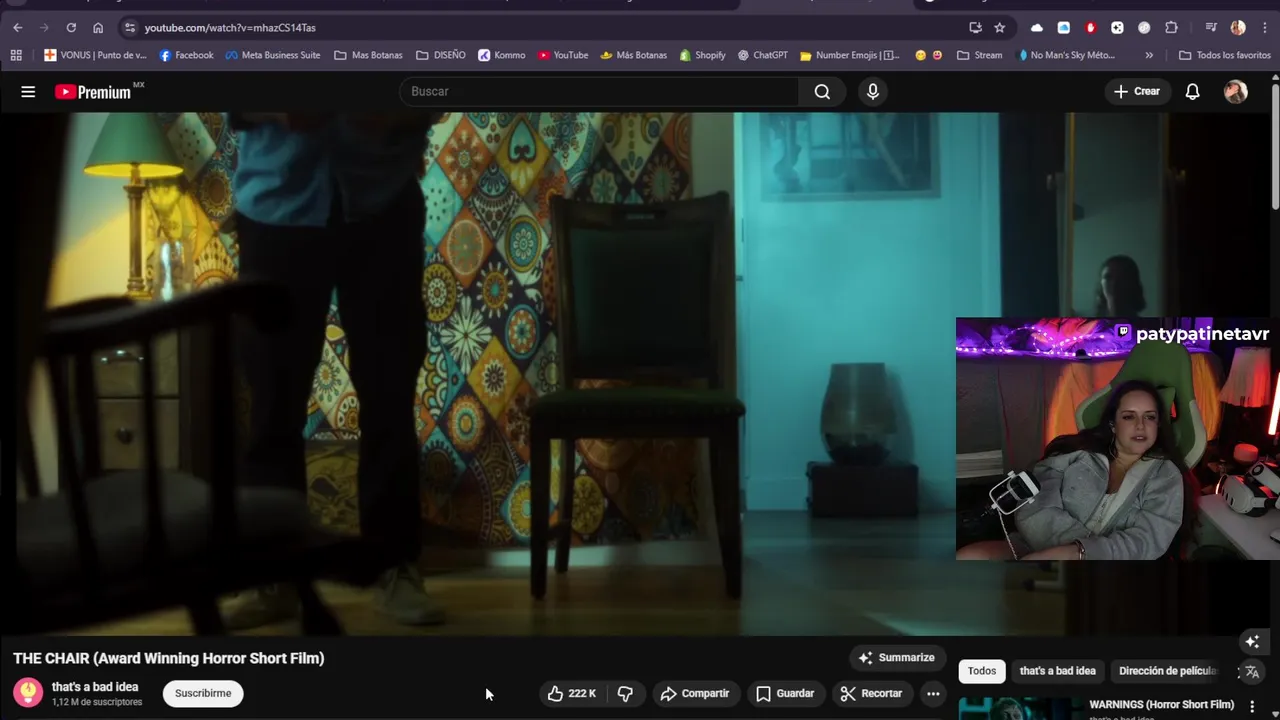The height and width of the screenshot is (720, 1280).
Task: Open that's a bad idea channel name
Action: (95, 687)
